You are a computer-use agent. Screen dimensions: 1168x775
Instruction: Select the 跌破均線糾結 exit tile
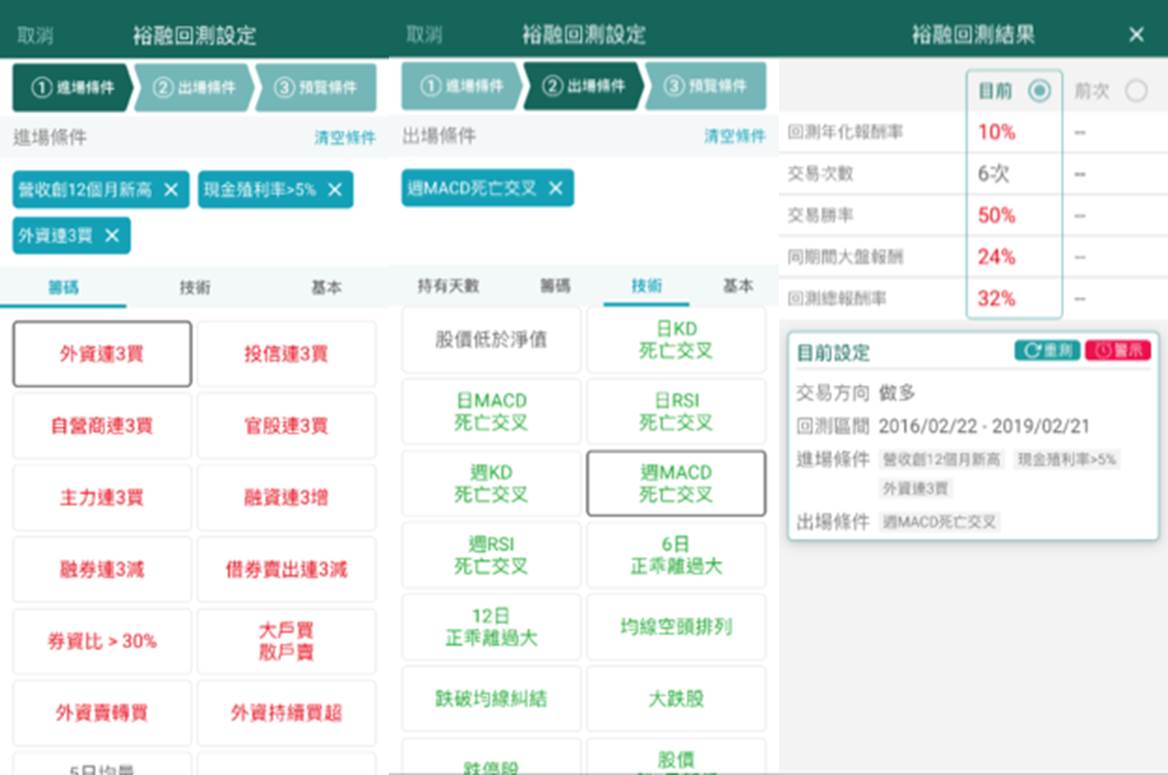(x=492, y=698)
